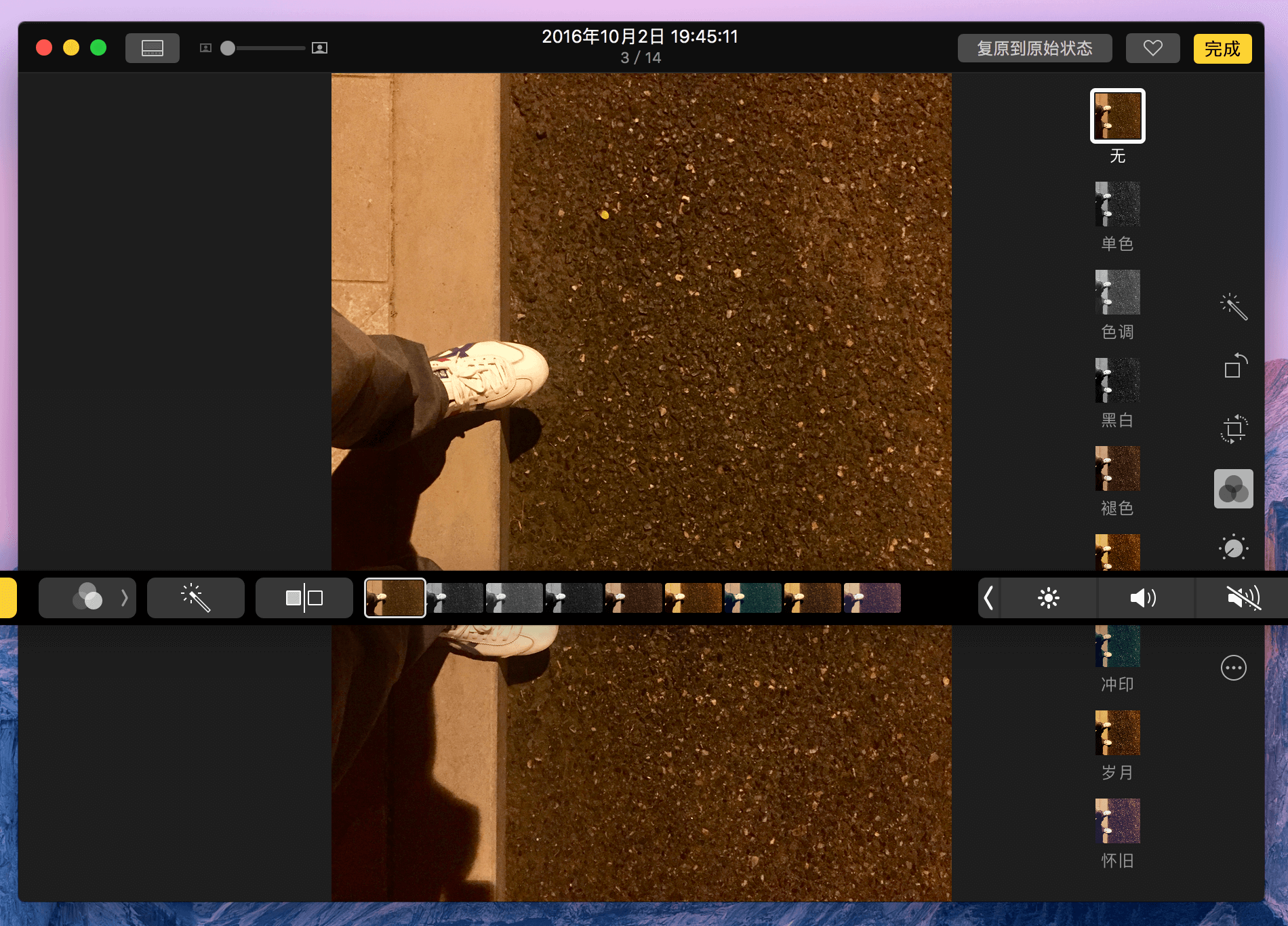1288x926 pixels.
Task: Click the large photo zoom-in icon
Action: 319,48
